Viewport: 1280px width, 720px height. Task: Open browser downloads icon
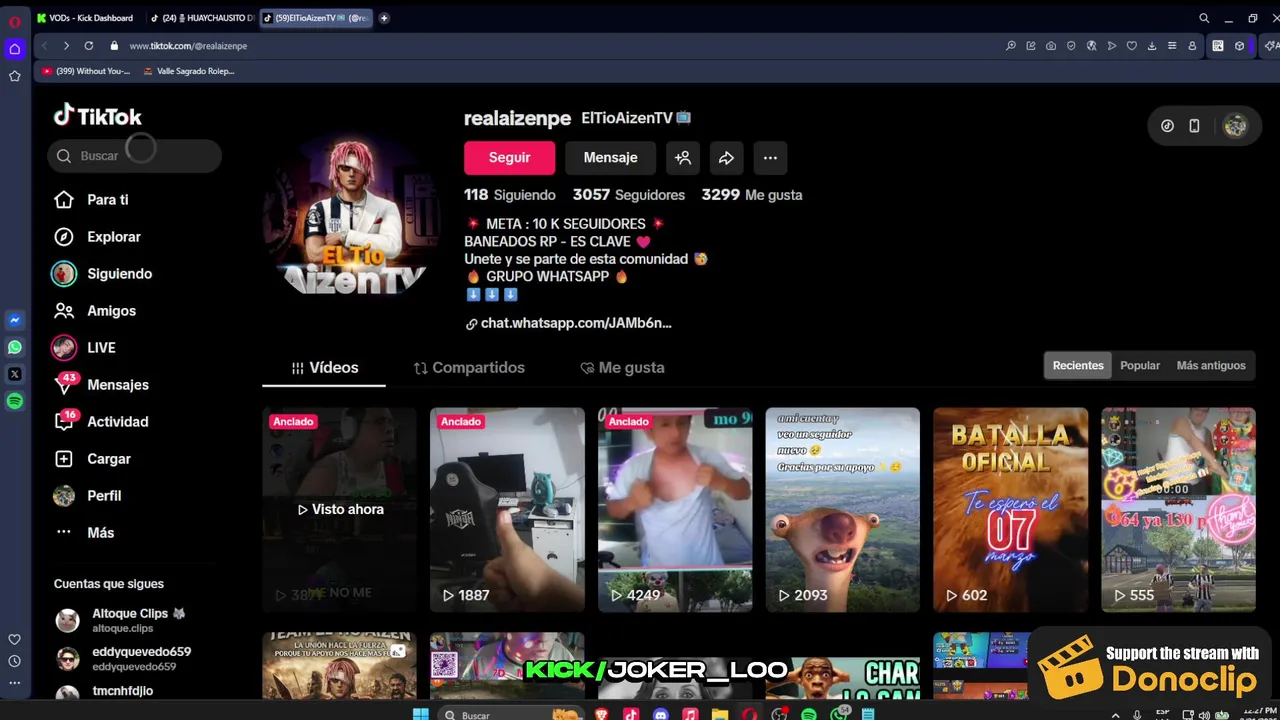1152,46
